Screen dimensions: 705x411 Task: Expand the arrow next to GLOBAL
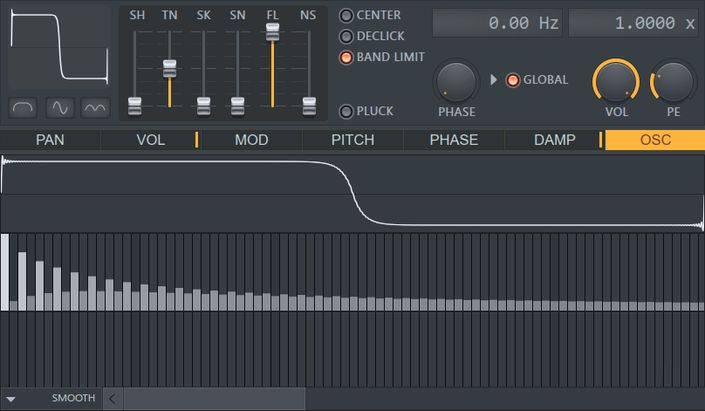(493, 80)
